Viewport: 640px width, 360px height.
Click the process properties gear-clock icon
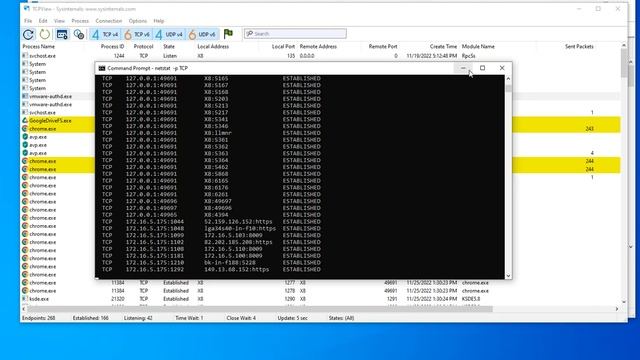tap(79, 34)
